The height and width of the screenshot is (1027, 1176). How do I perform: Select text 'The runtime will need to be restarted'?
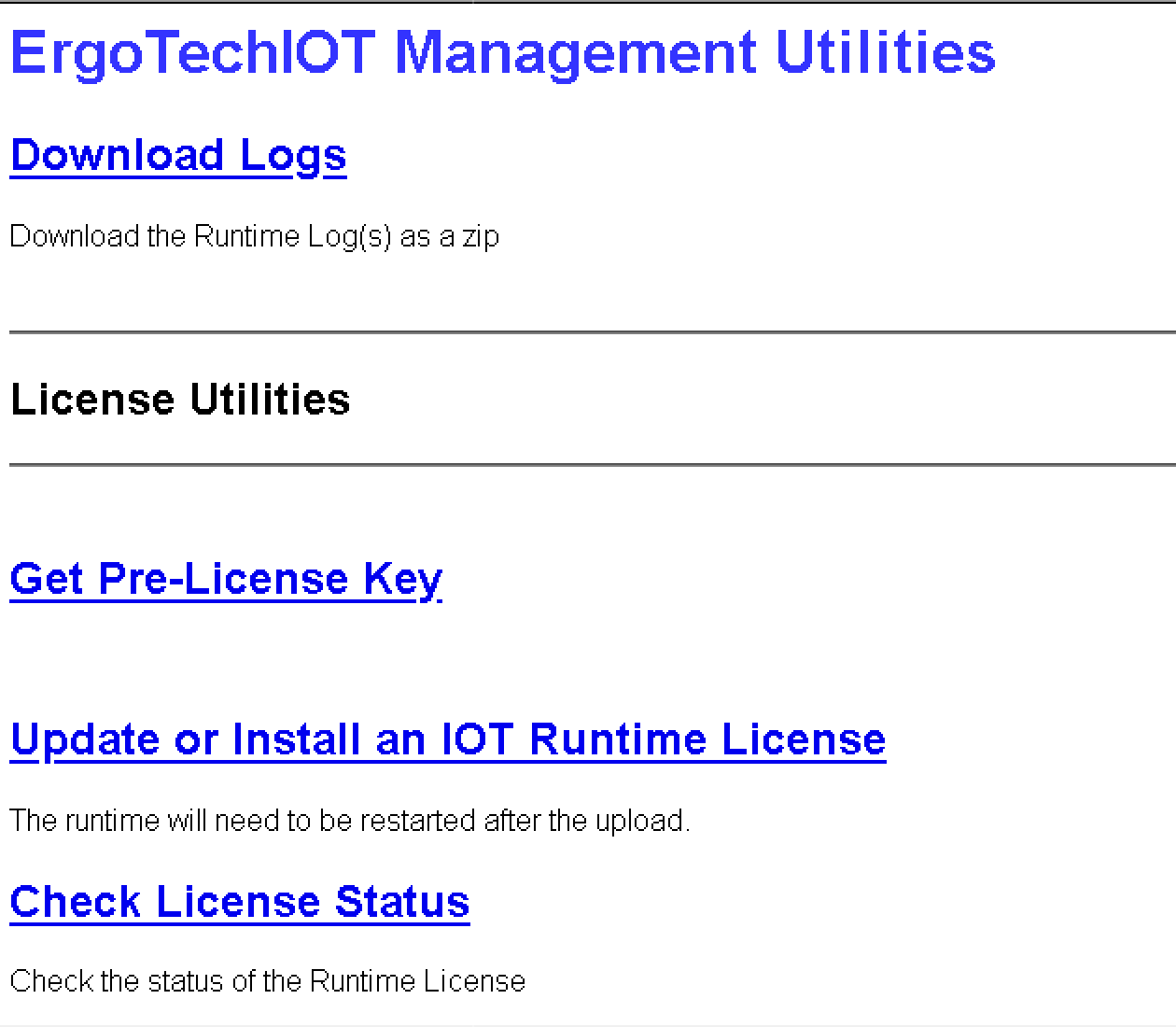click(245, 821)
